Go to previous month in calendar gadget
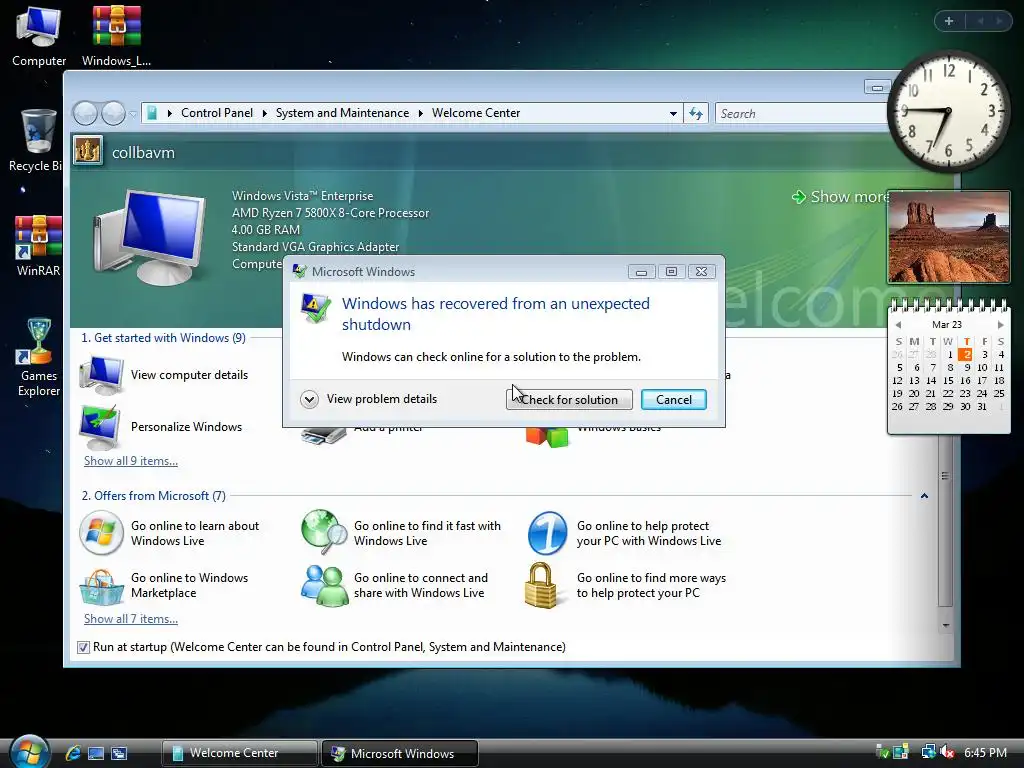The width and height of the screenshot is (1024, 768). point(898,325)
